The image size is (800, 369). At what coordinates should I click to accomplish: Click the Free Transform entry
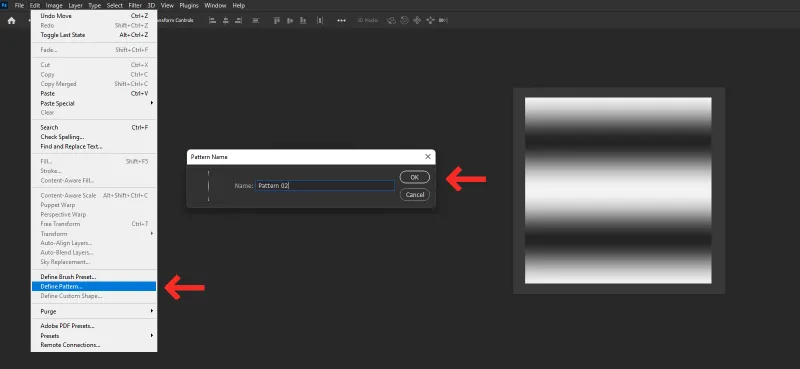tap(94, 224)
